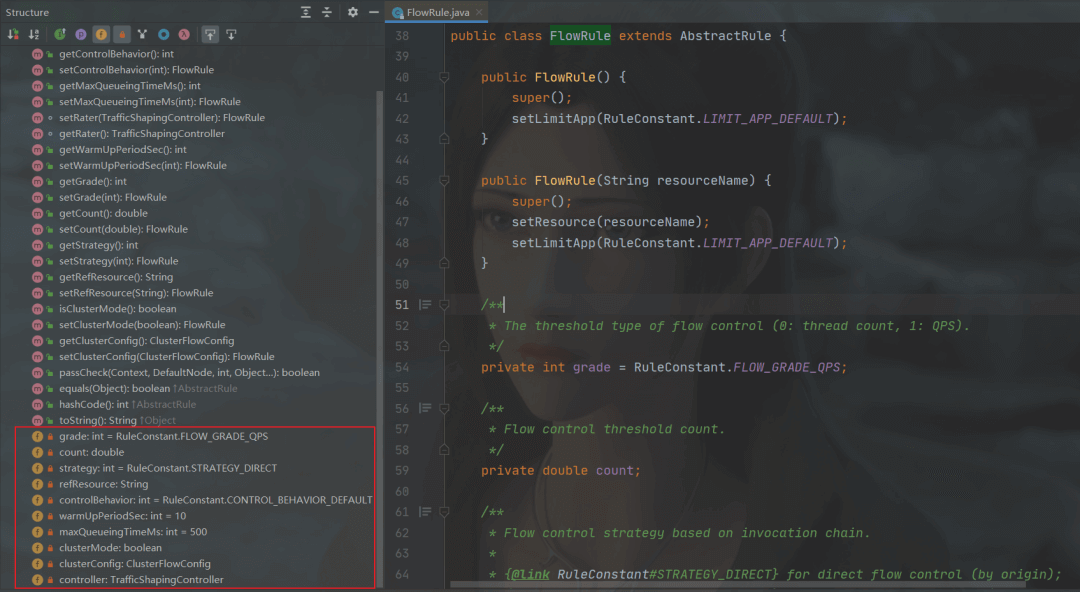Select getControlBehavior(): int in Structure
The image size is (1080, 592).
click(116, 54)
